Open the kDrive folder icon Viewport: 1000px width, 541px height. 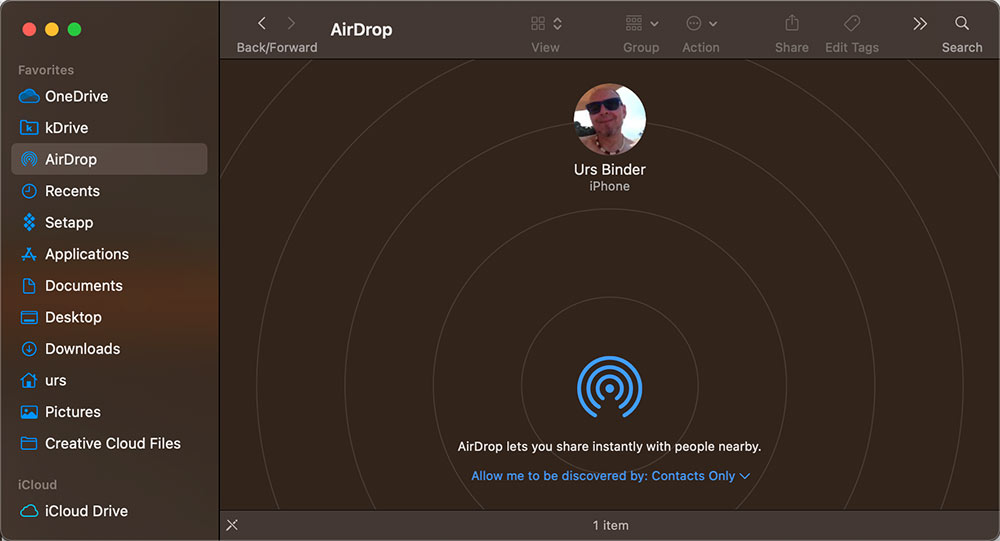pyautogui.click(x=29, y=128)
